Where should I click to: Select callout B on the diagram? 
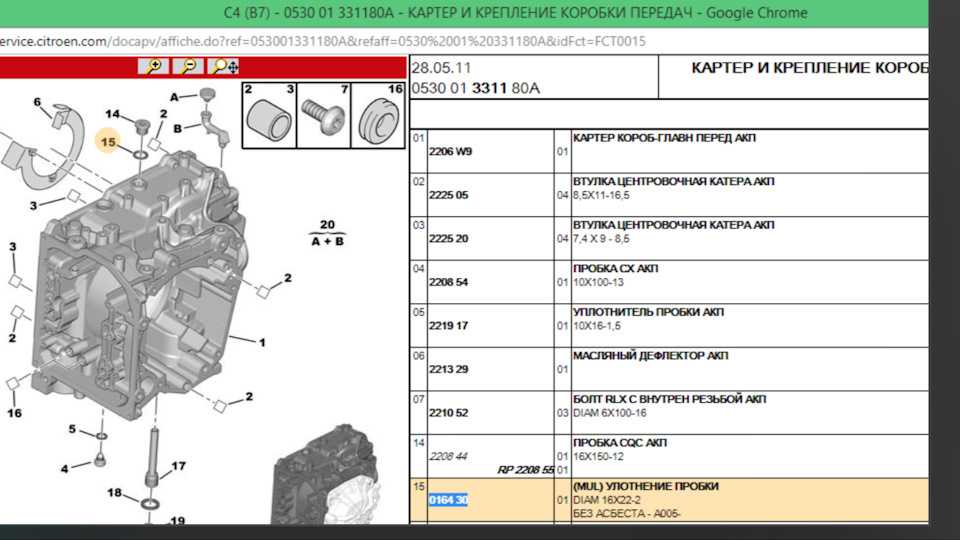(178, 129)
